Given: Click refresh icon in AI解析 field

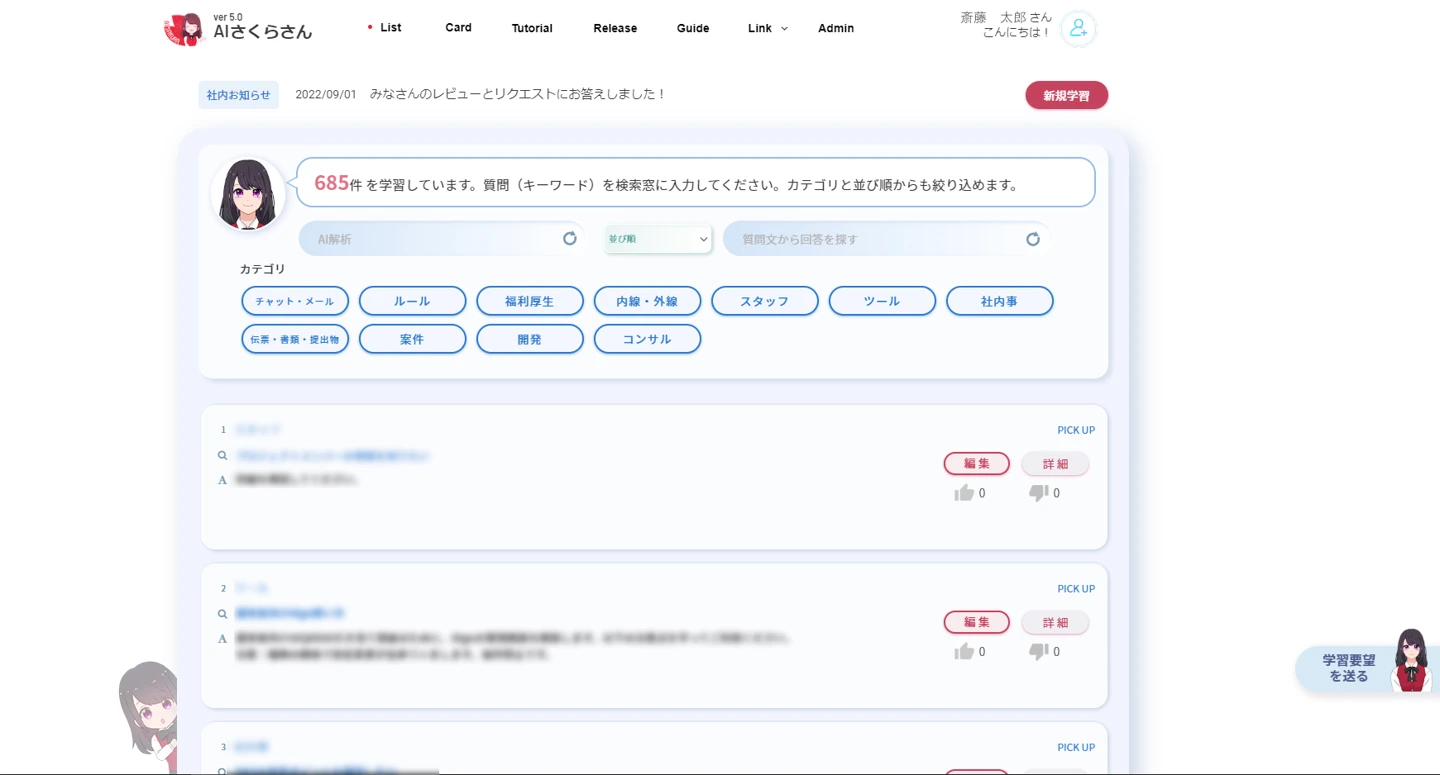Looking at the screenshot, I should click(x=570, y=239).
